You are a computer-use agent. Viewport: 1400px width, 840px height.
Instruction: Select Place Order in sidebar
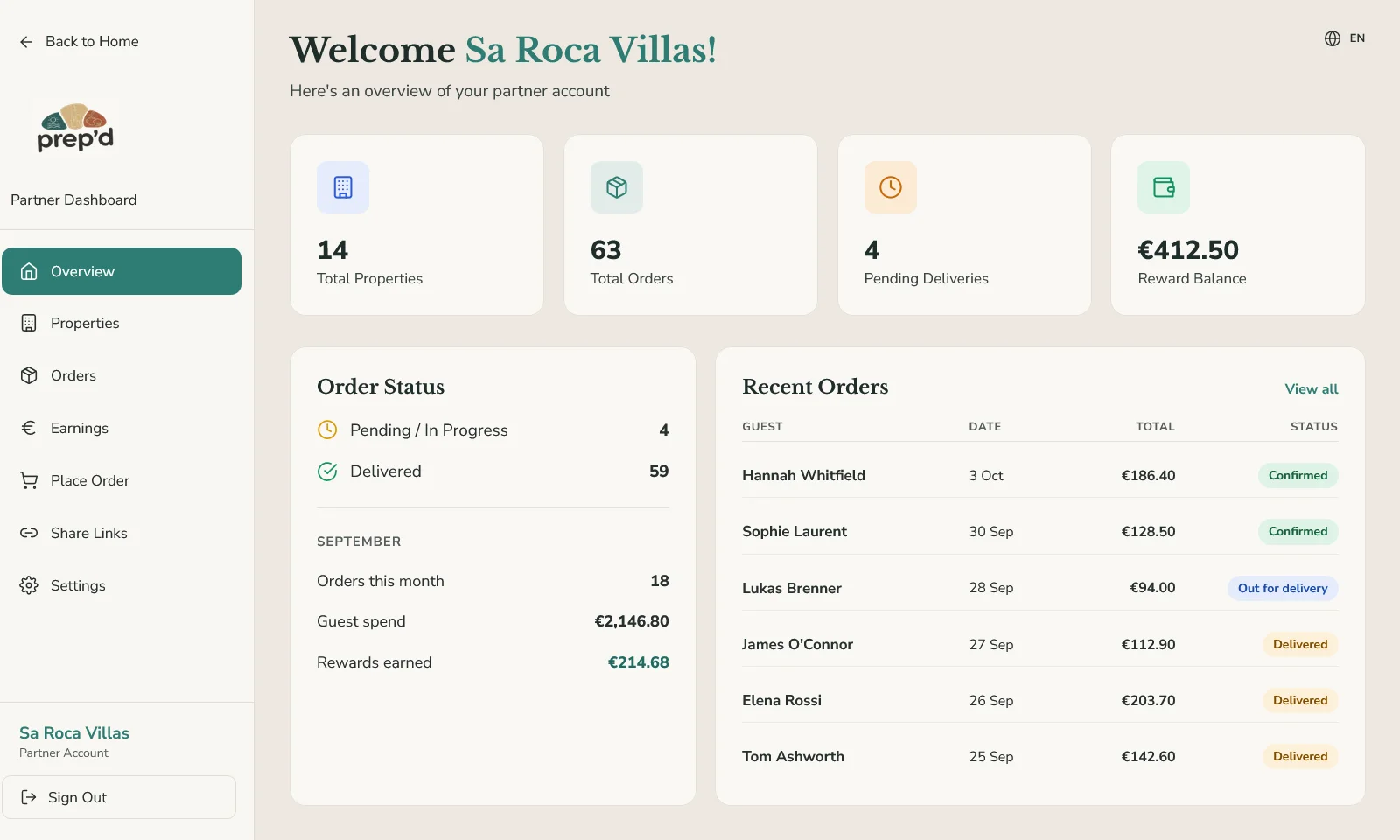click(x=122, y=480)
